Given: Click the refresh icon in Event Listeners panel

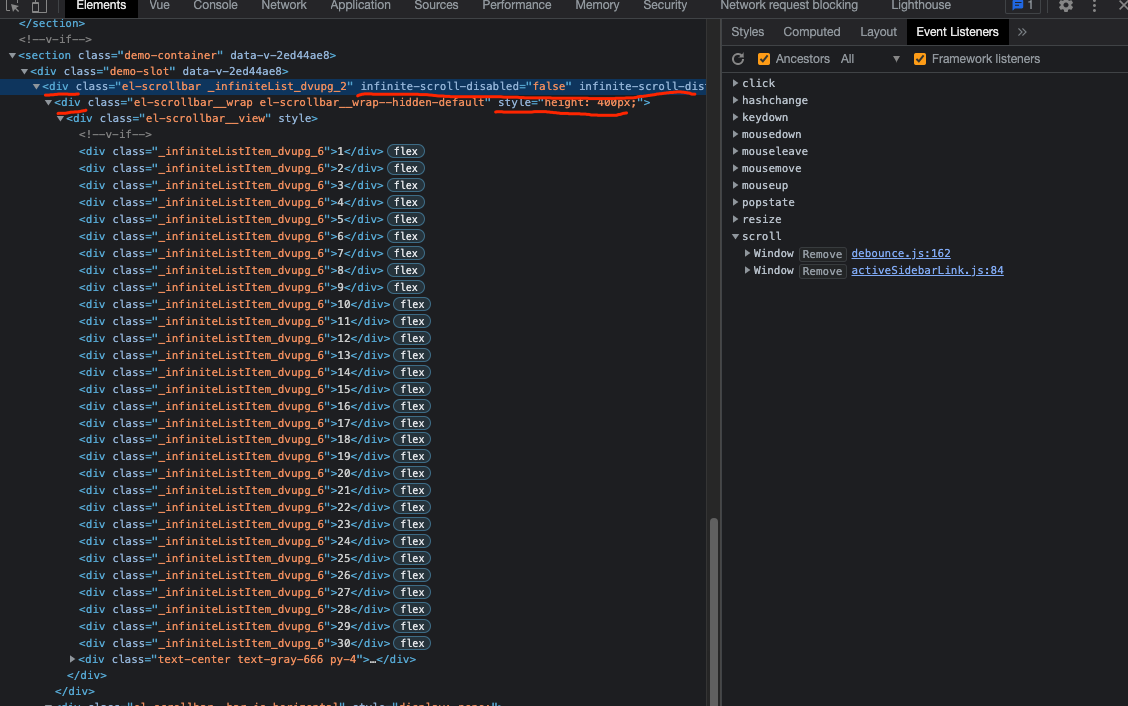Looking at the screenshot, I should coord(737,58).
